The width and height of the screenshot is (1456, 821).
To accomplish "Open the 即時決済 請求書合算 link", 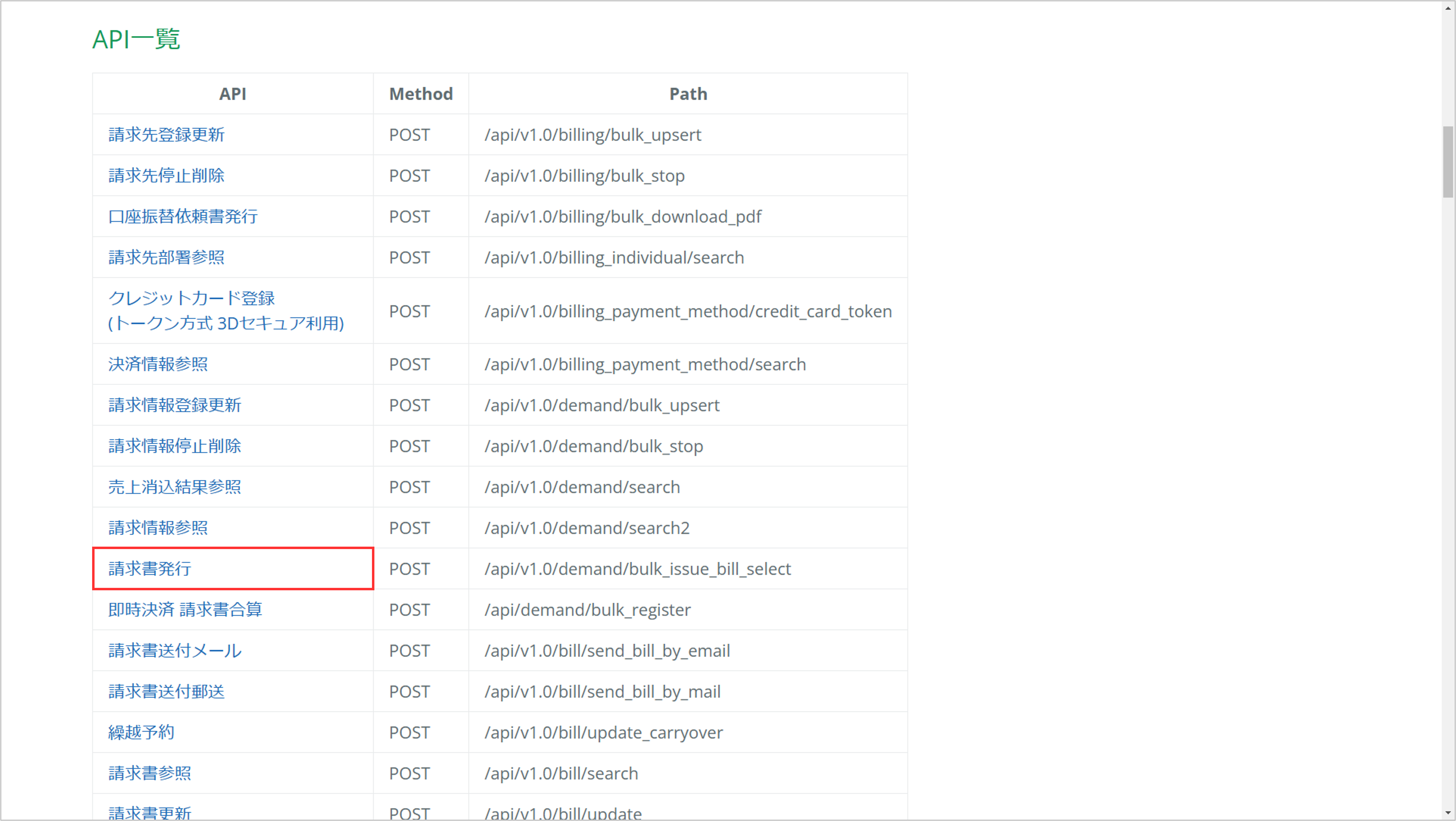I will (x=185, y=610).
